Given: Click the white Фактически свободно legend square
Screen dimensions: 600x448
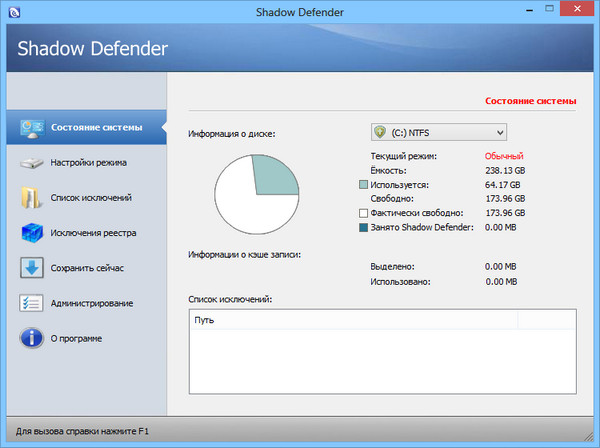Looking at the screenshot, I should [364, 213].
